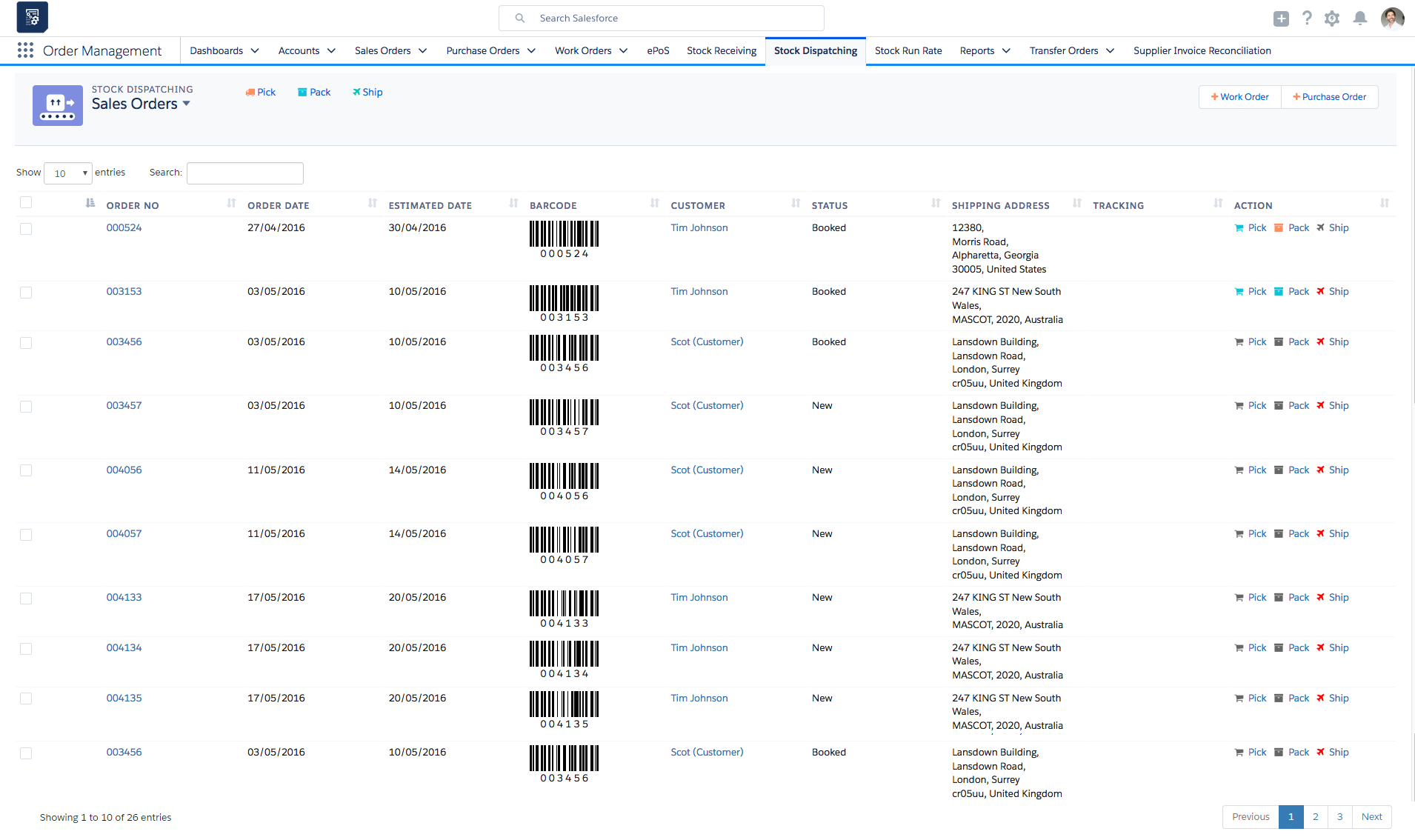Switch to the ePoS tab
The height and width of the screenshot is (840, 1415).
pos(658,51)
